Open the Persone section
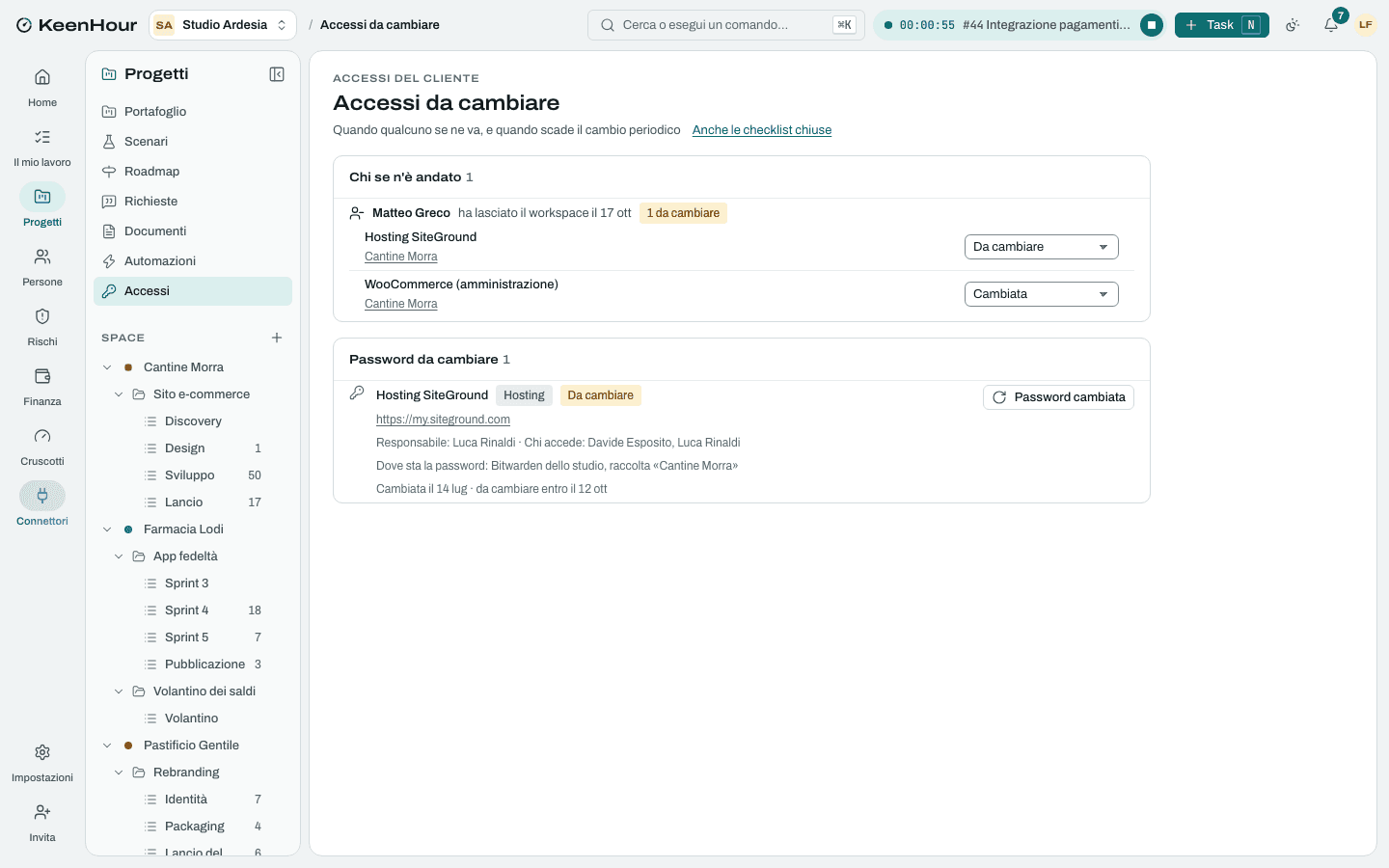Image resolution: width=1389 pixels, height=868 pixels. point(42,267)
